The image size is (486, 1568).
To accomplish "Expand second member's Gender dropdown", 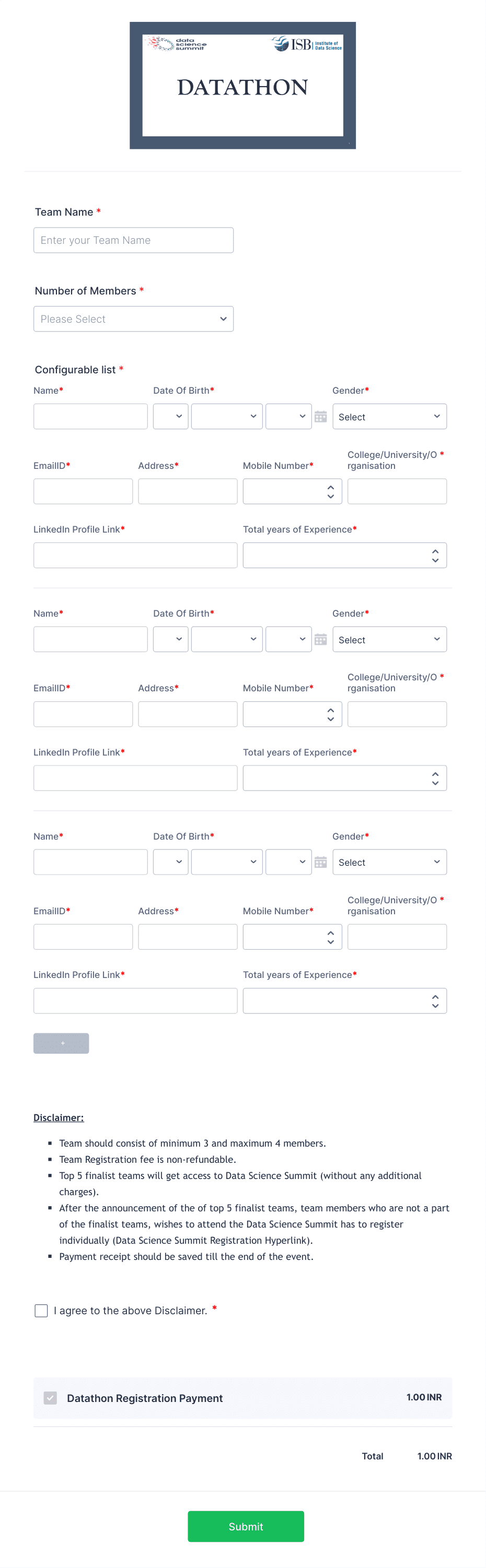I will [x=389, y=640].
